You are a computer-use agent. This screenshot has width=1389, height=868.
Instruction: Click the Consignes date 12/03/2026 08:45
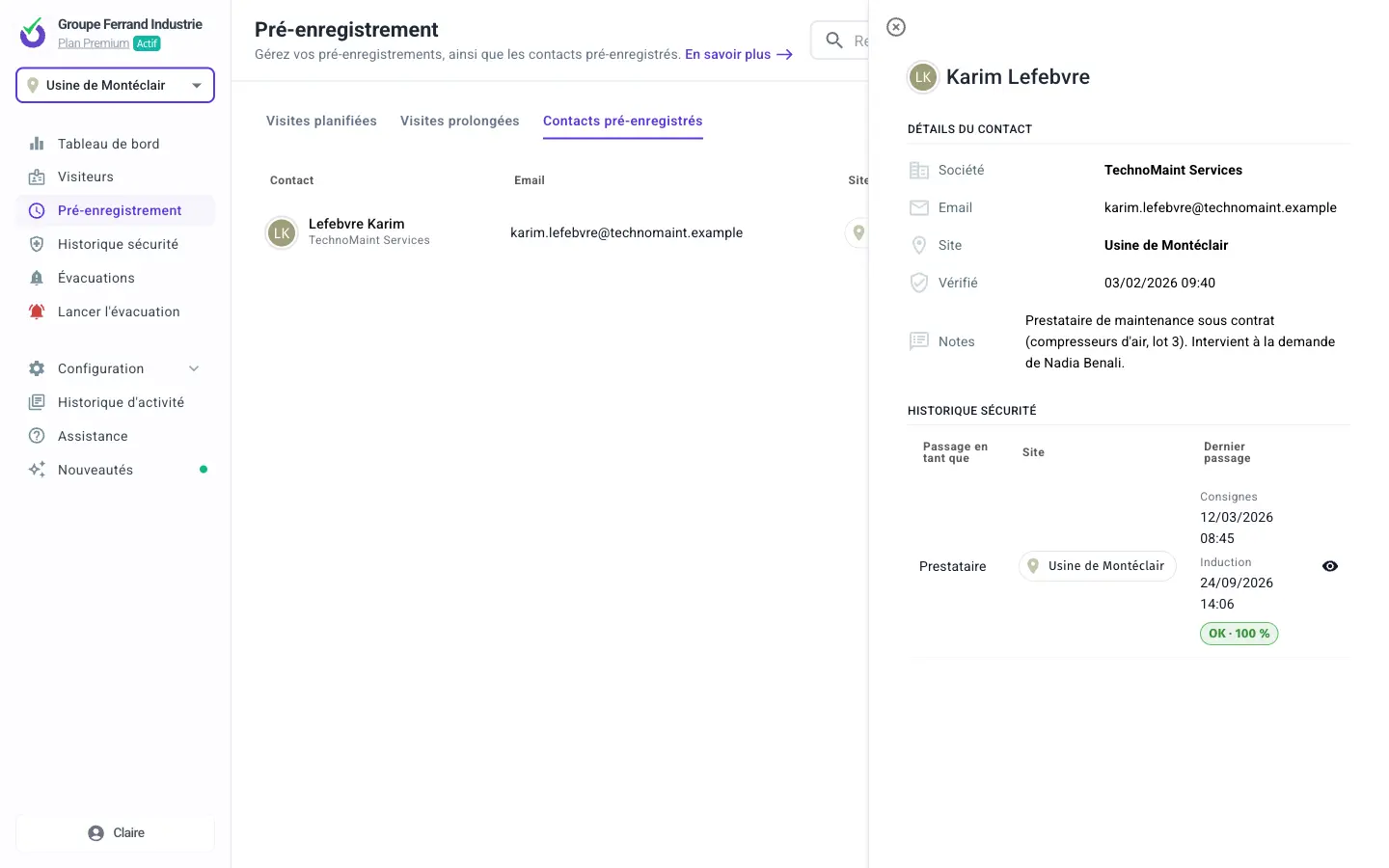pos(1237,528)
